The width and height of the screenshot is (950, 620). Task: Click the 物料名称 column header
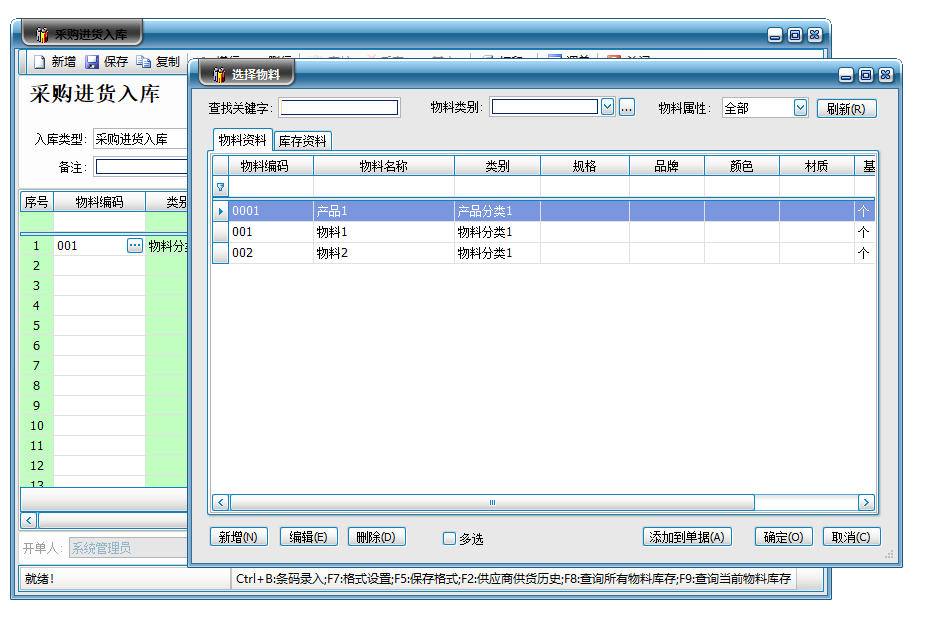coord(384,166)
